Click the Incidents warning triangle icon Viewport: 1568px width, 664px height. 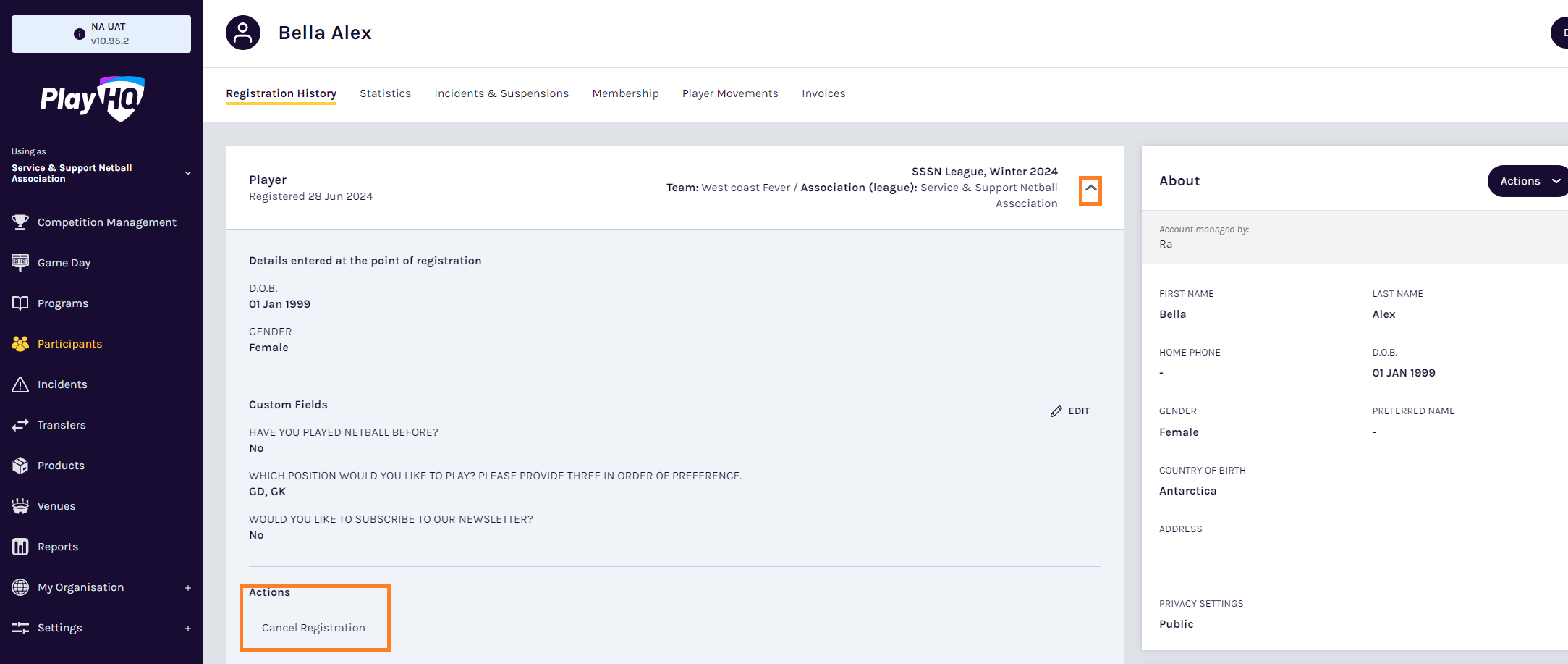[20, 384]
